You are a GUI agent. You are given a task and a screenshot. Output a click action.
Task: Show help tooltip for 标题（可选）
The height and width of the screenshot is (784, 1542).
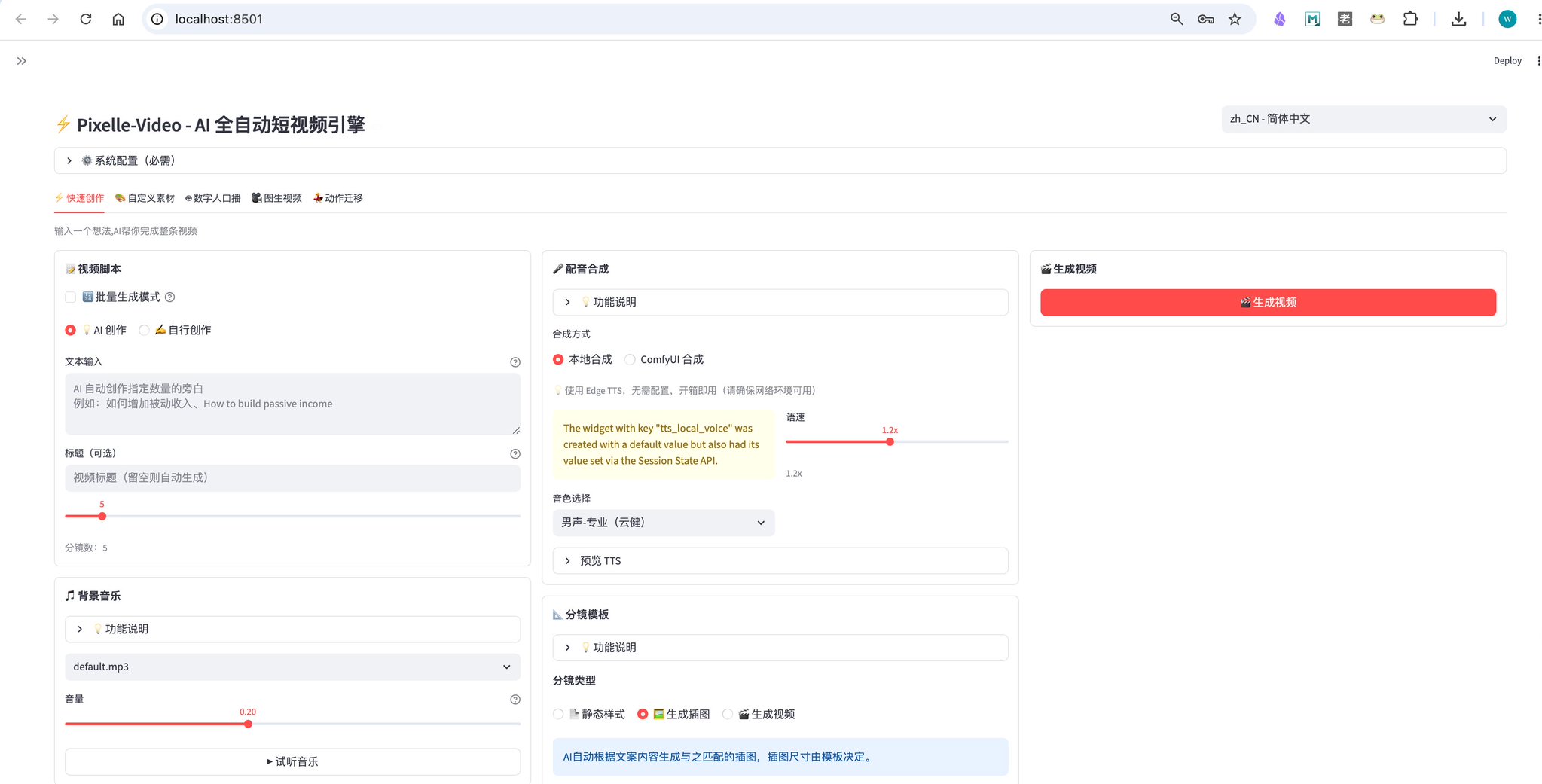click(x=515, y=454)
